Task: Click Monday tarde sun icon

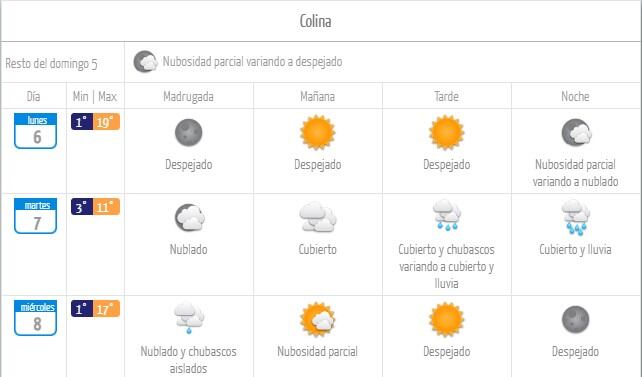Action: 446,133
